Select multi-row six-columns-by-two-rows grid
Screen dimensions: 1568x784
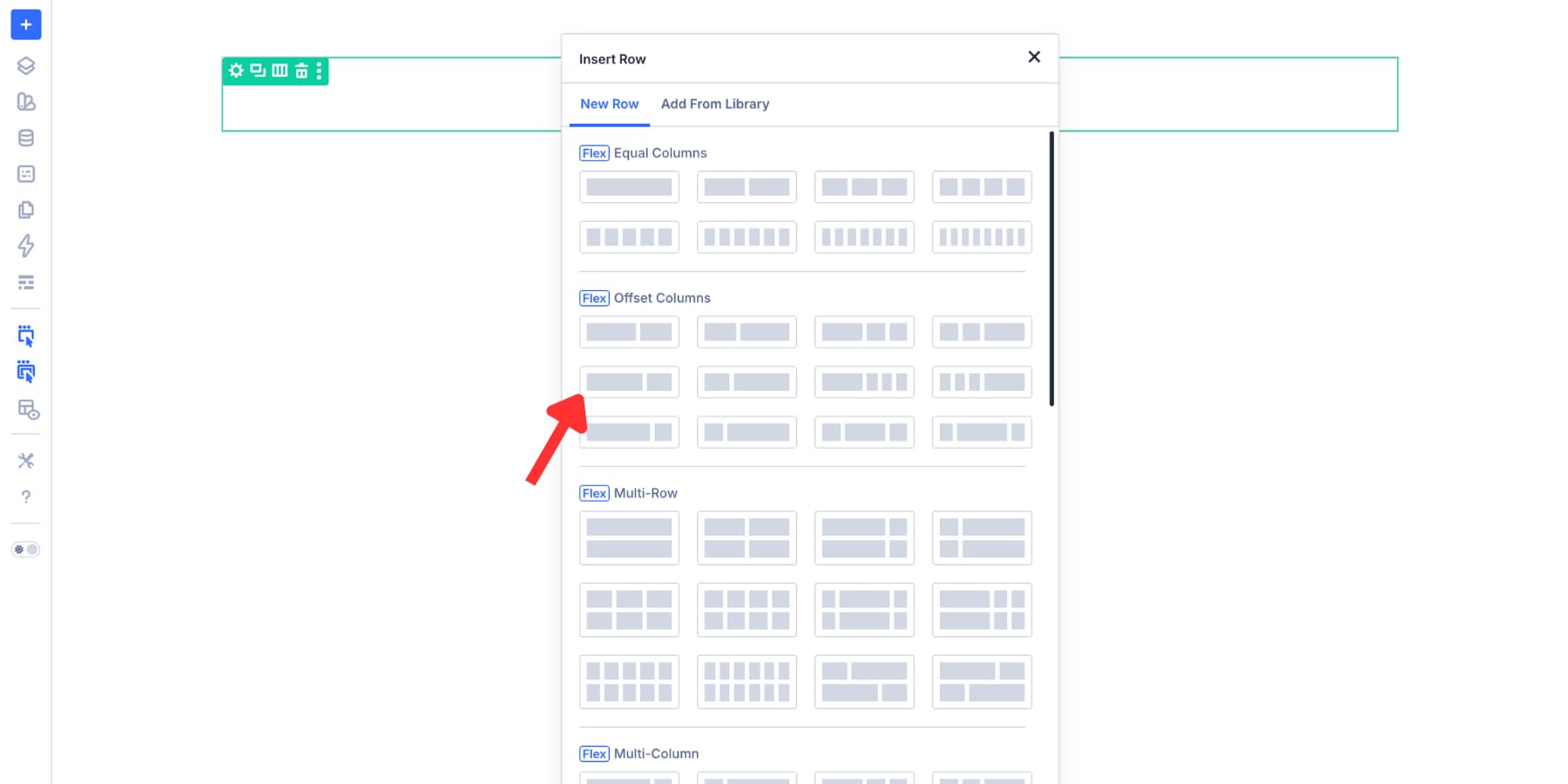coord(747,682)
